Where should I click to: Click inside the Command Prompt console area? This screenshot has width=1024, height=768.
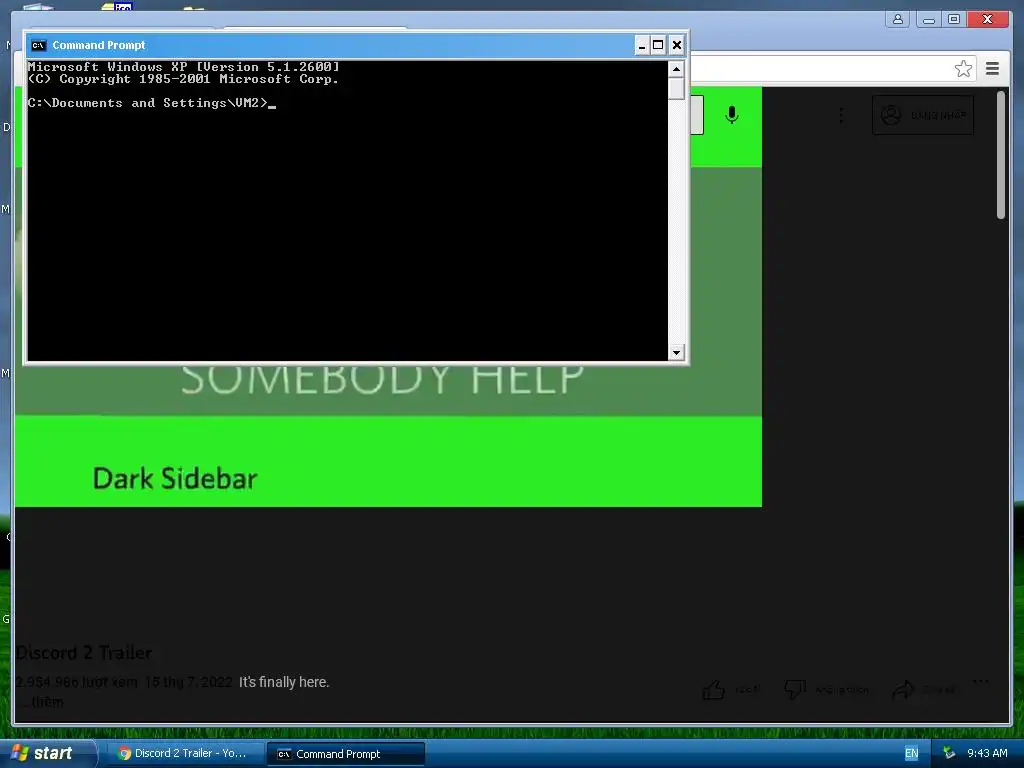(347, 210)
